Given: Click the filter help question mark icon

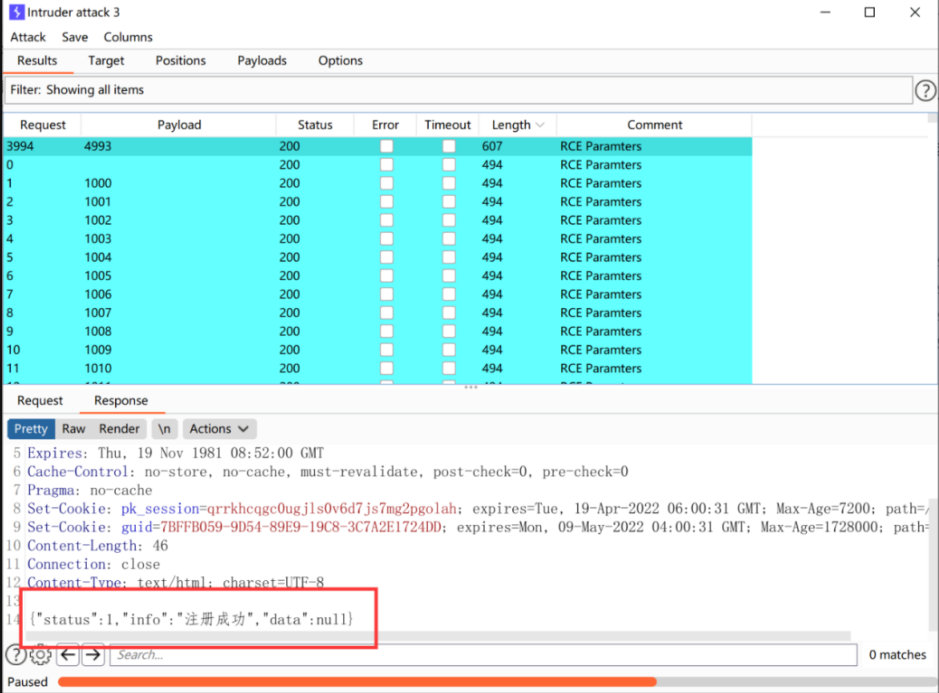Looking at the screenshot, I should (925, 90).
